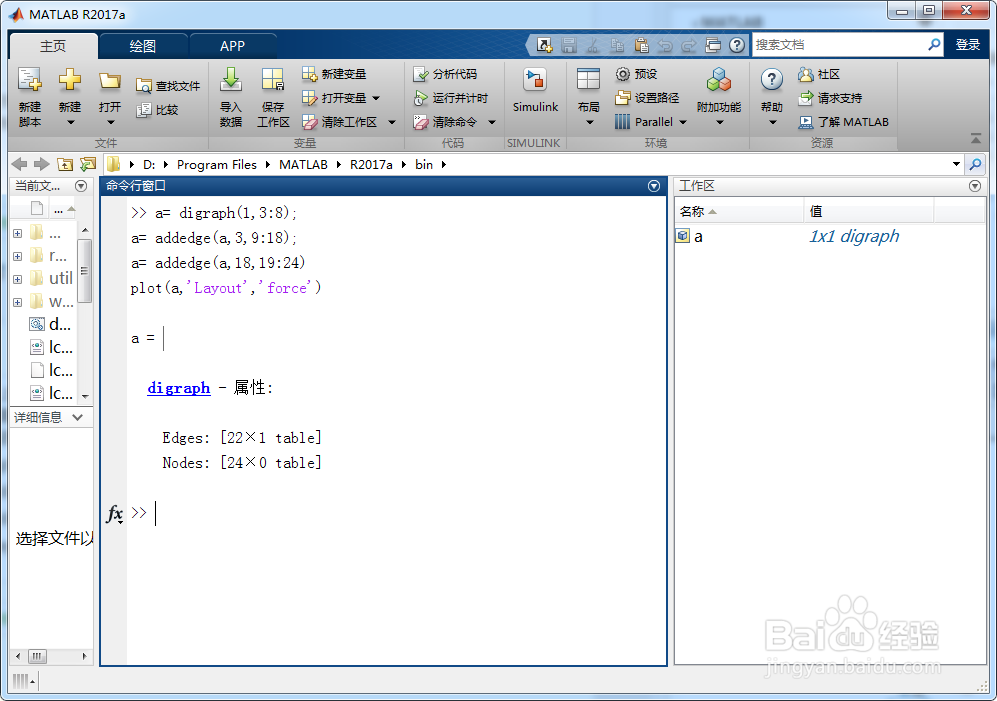
Task: Switch to the APP tab
Action: [233, 46]
